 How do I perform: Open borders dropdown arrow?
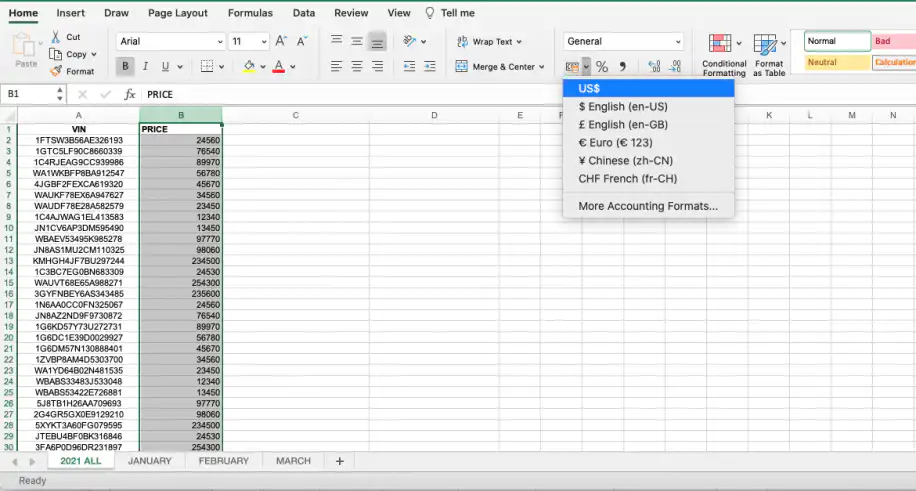pos(221,67)
